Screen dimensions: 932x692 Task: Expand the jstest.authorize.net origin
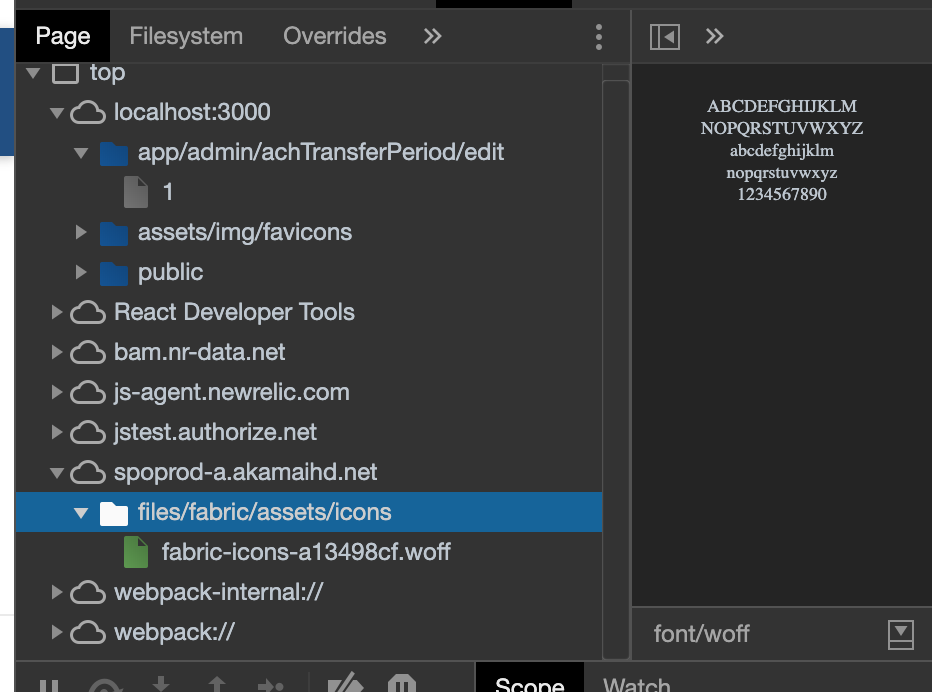click(56, 432)
